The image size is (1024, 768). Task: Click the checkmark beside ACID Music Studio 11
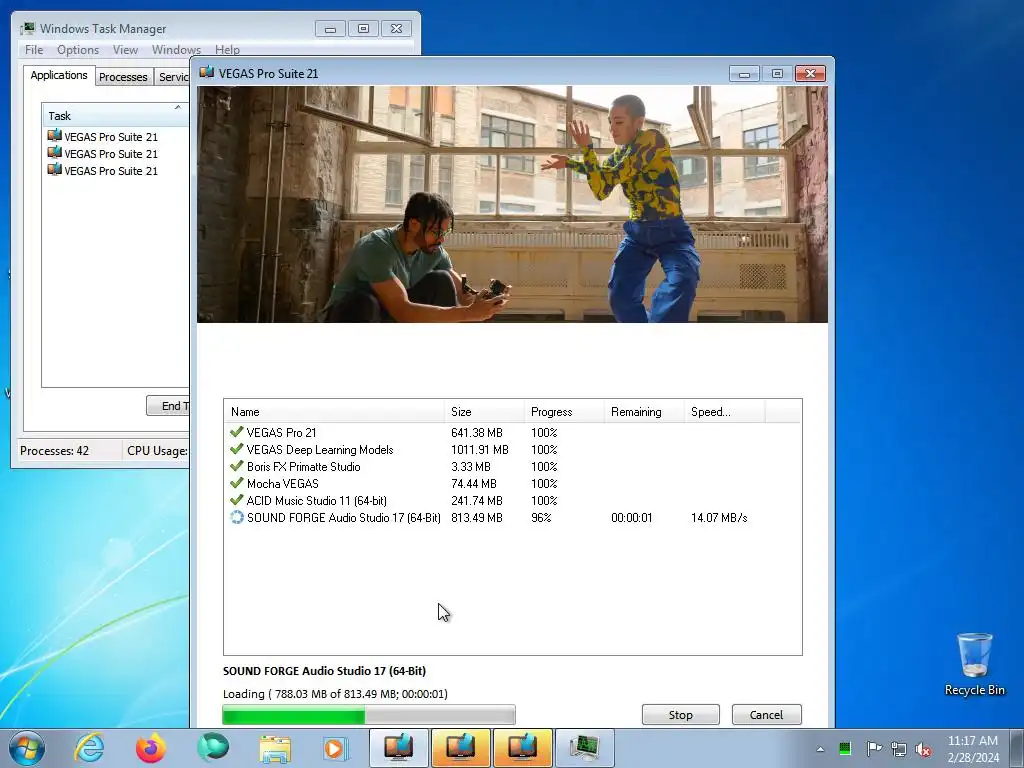click(236, 500)
